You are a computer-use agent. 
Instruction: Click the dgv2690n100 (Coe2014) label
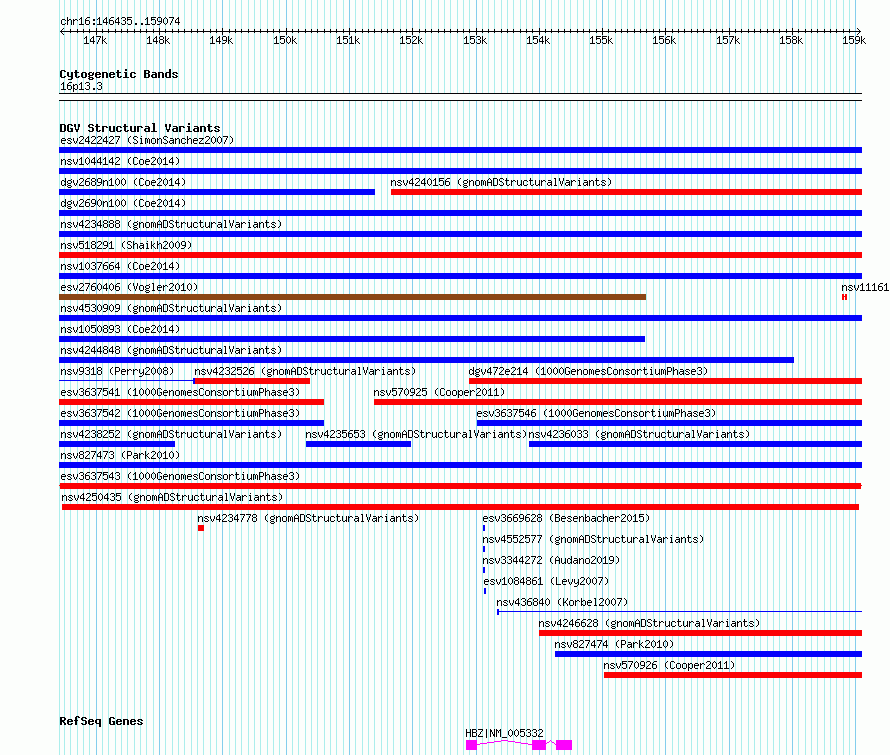coord(123,203)
